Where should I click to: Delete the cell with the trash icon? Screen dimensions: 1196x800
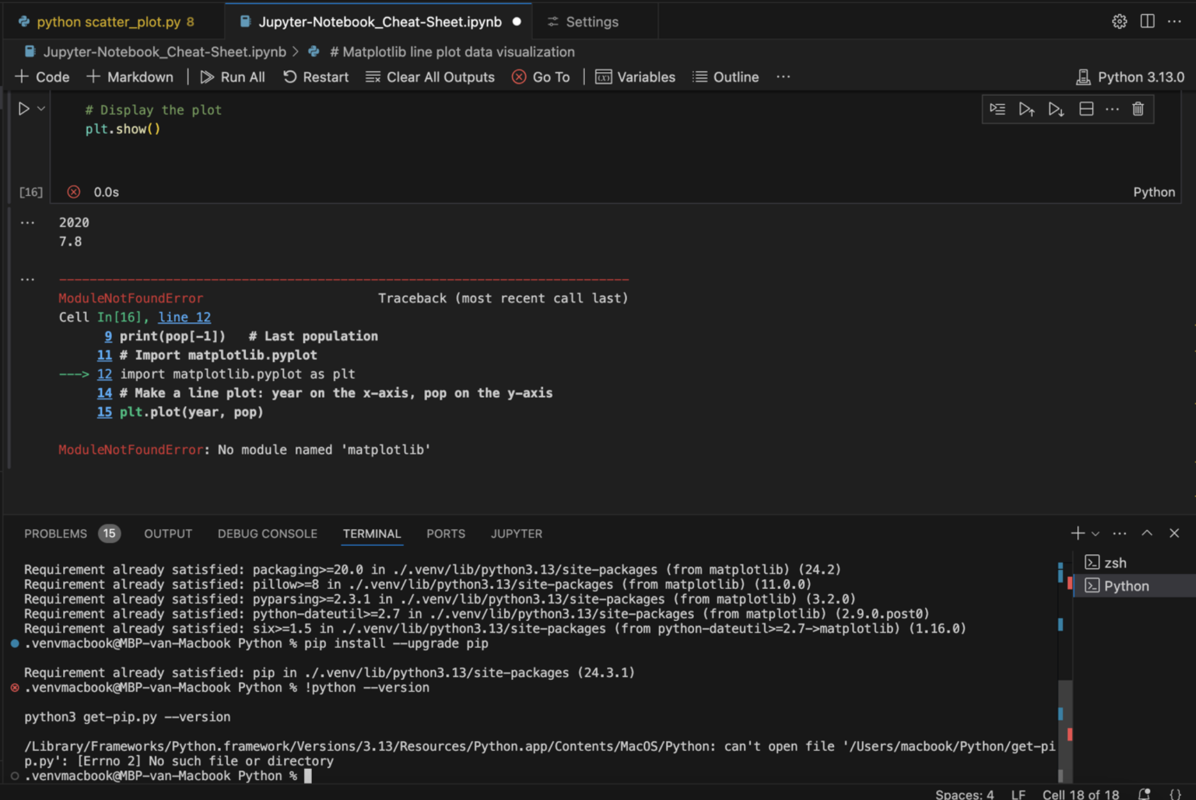tap(1138, 109)
